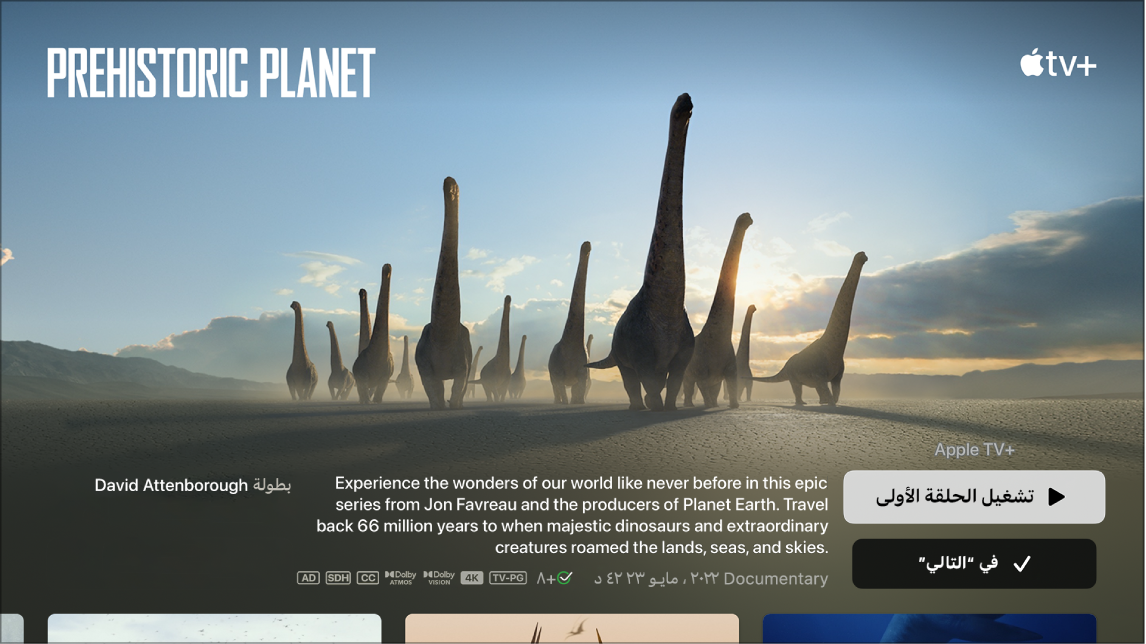The image size is (1146, 644).
Task: Toggle the Up Next checkmark button
Action: [x=974, y=564]
